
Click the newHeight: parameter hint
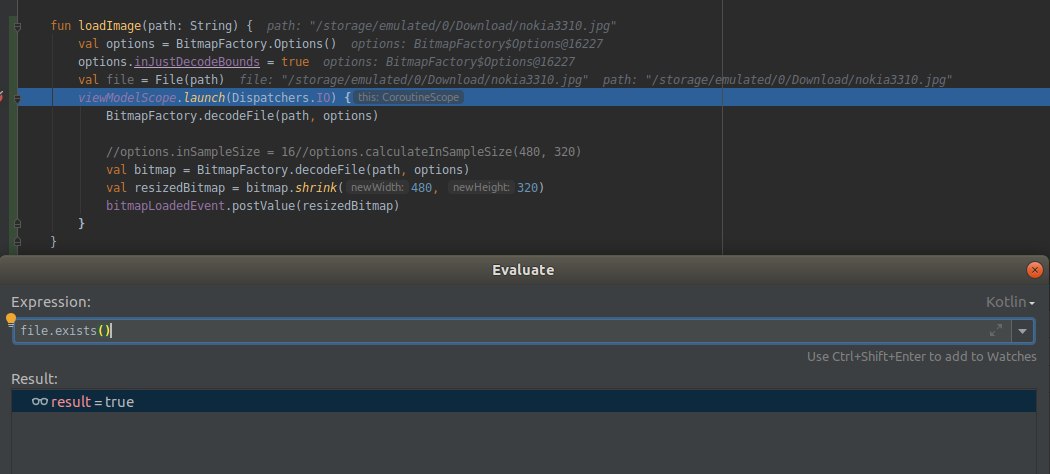tap(481, 187)
